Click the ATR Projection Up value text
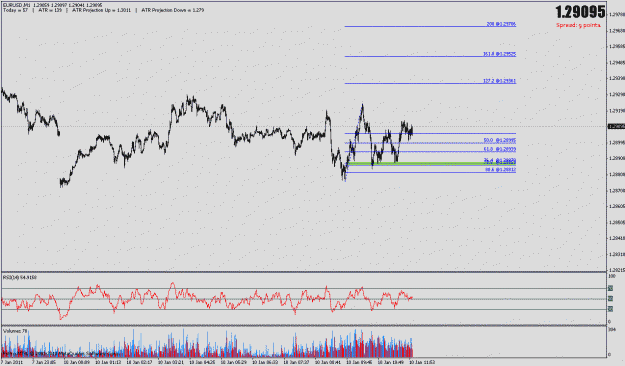 pos(102,10)
